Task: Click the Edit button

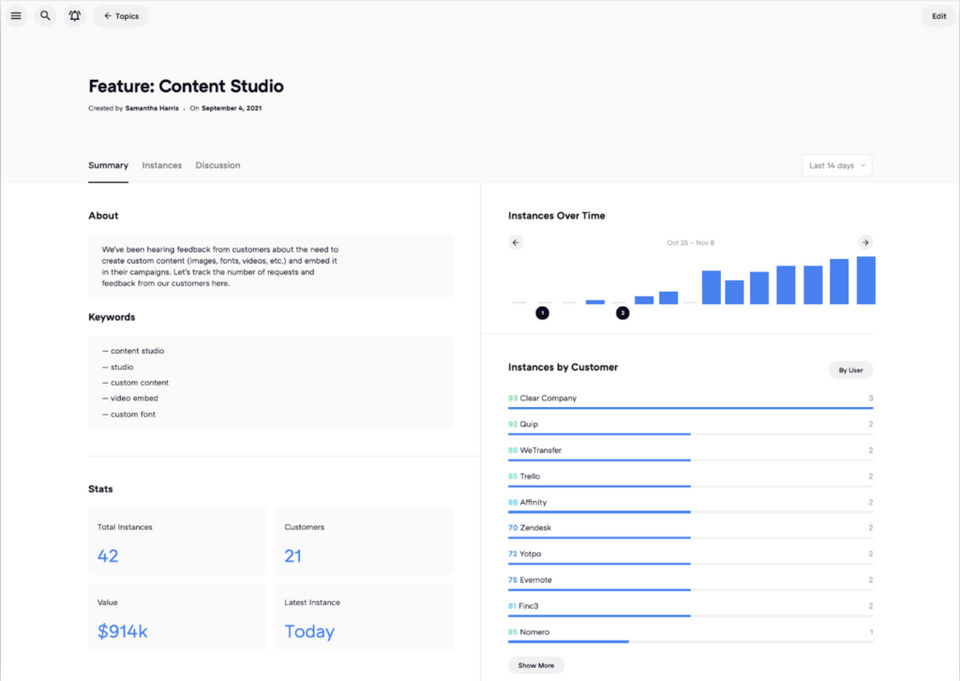Action: (938, 16)
